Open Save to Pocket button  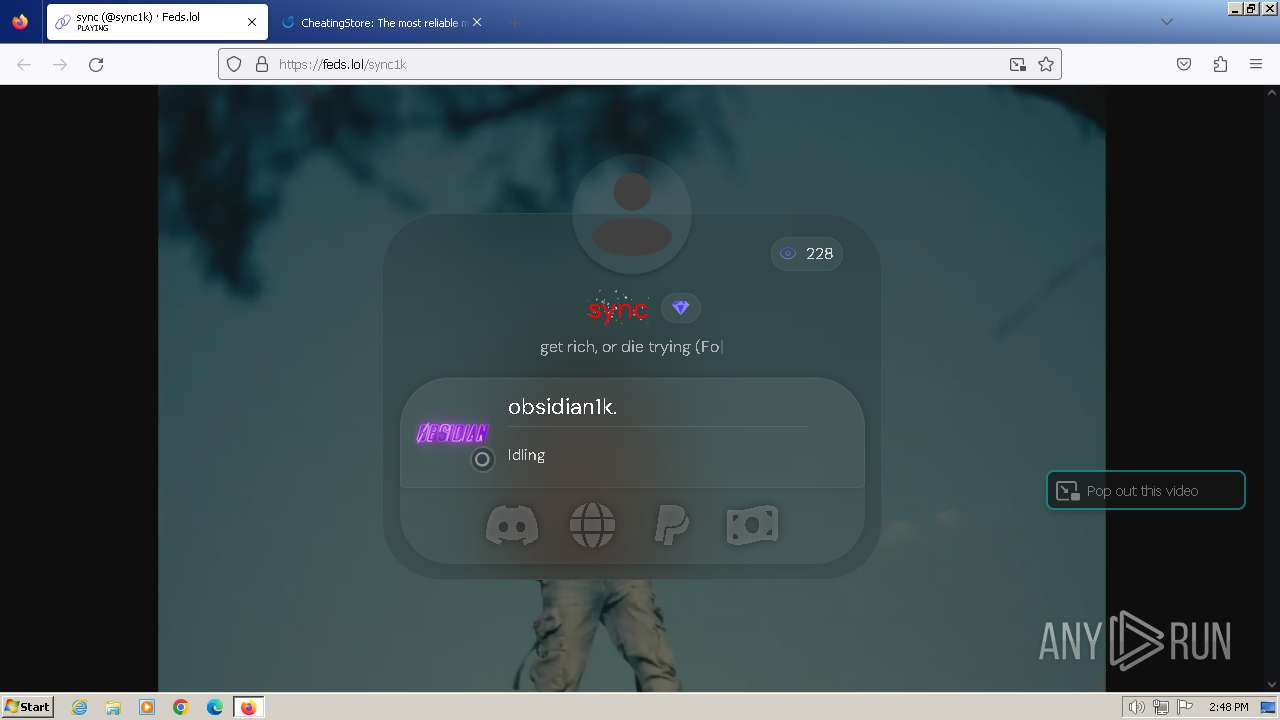(x=1184, y=64)
